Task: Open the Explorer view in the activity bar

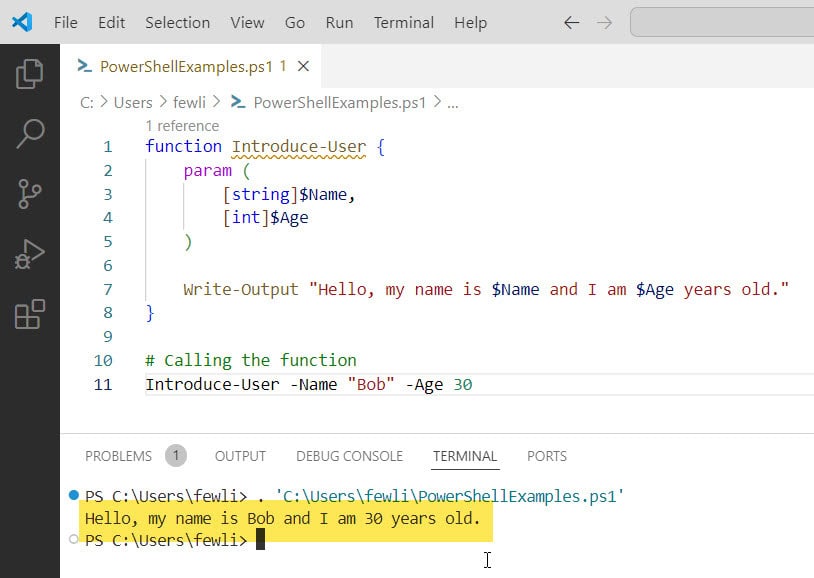Action: tap(29, 72)
